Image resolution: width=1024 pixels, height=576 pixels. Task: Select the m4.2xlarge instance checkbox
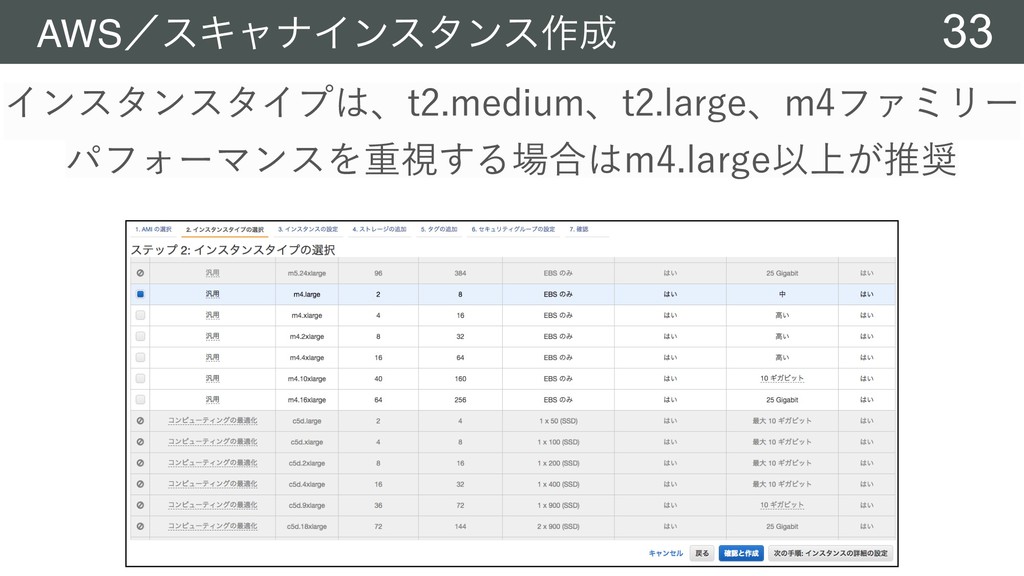(x=140, y=336)
